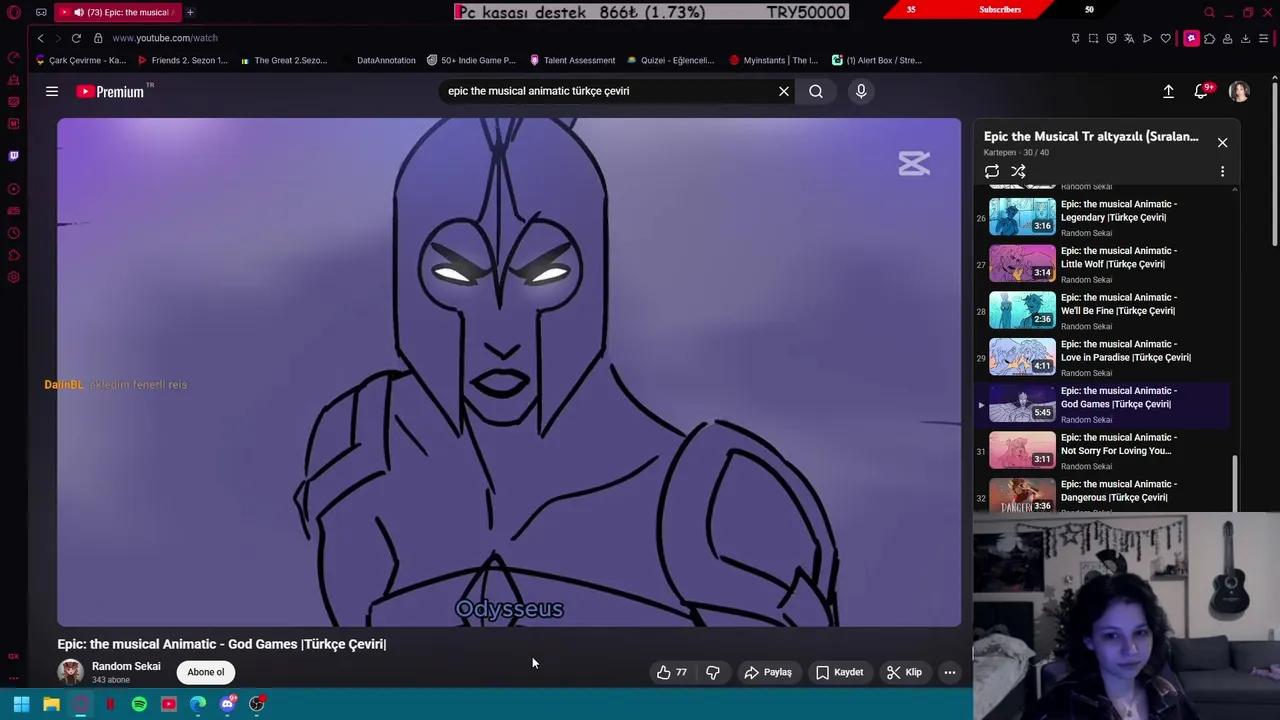
Task: Open playlist three-dot options menu
Action: coord(1222,171)
